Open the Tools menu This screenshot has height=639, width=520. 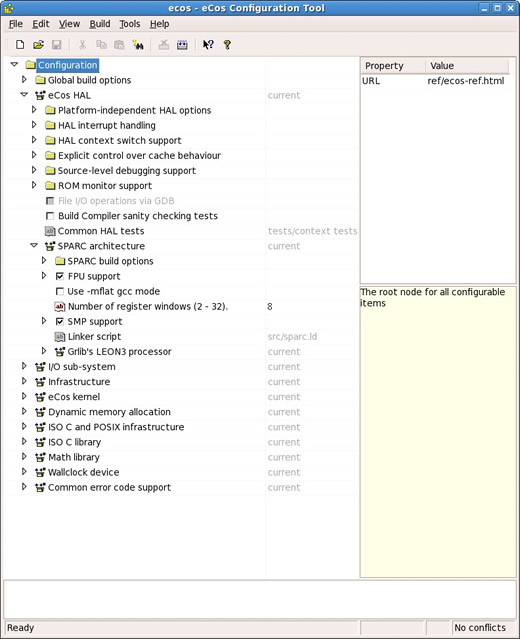[x=130, y=24]
